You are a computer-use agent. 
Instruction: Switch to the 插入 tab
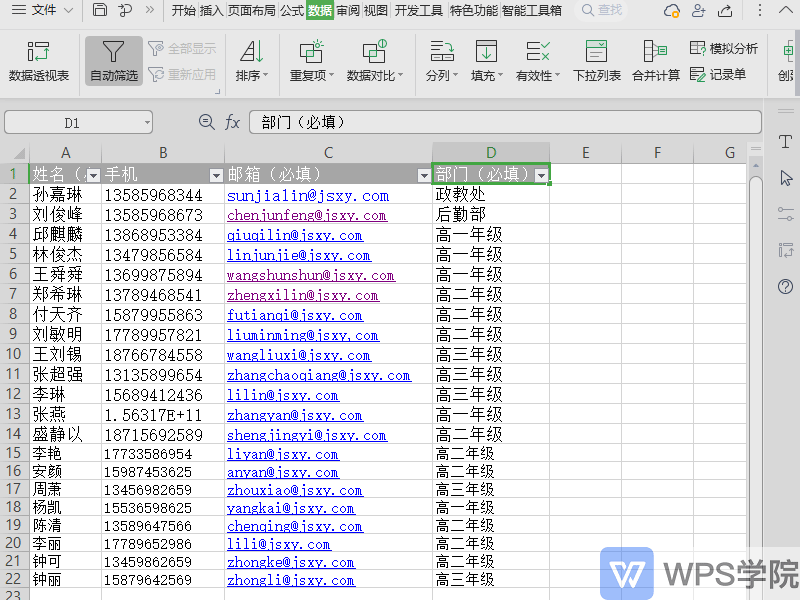212,10
